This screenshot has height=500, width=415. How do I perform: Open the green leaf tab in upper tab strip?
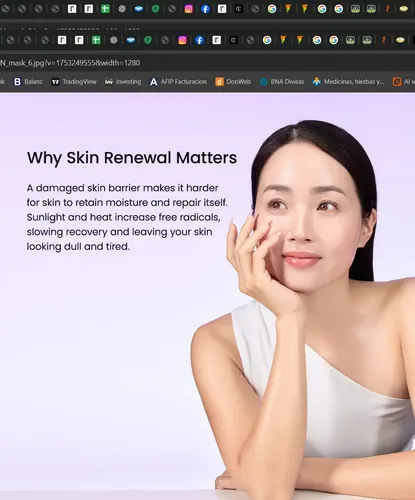click(x=155, y=9)
